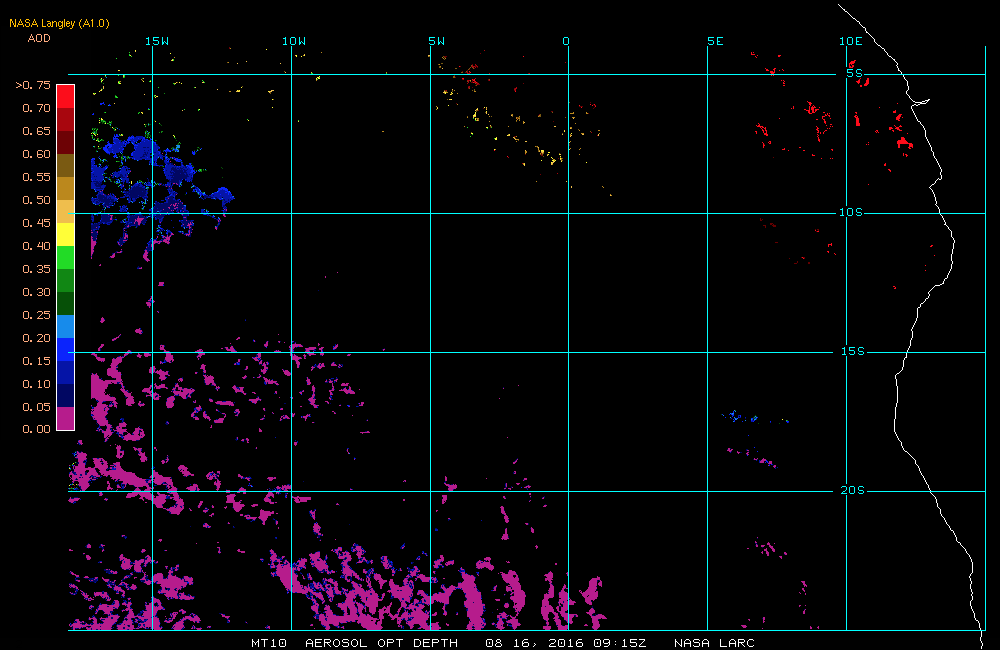Click the 0.50 legend value
1000x650 pixels.
pyautogui.click(x=36, y=200)
